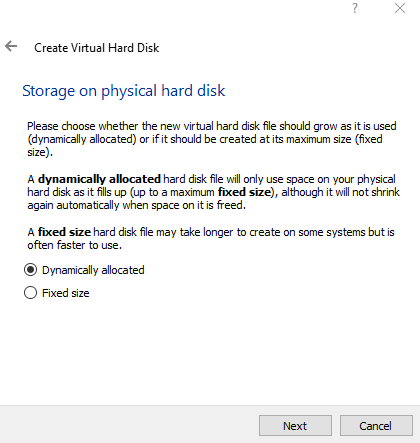
Task: Click bold "fixed size" before "although it will"
Action: point(244,192)
